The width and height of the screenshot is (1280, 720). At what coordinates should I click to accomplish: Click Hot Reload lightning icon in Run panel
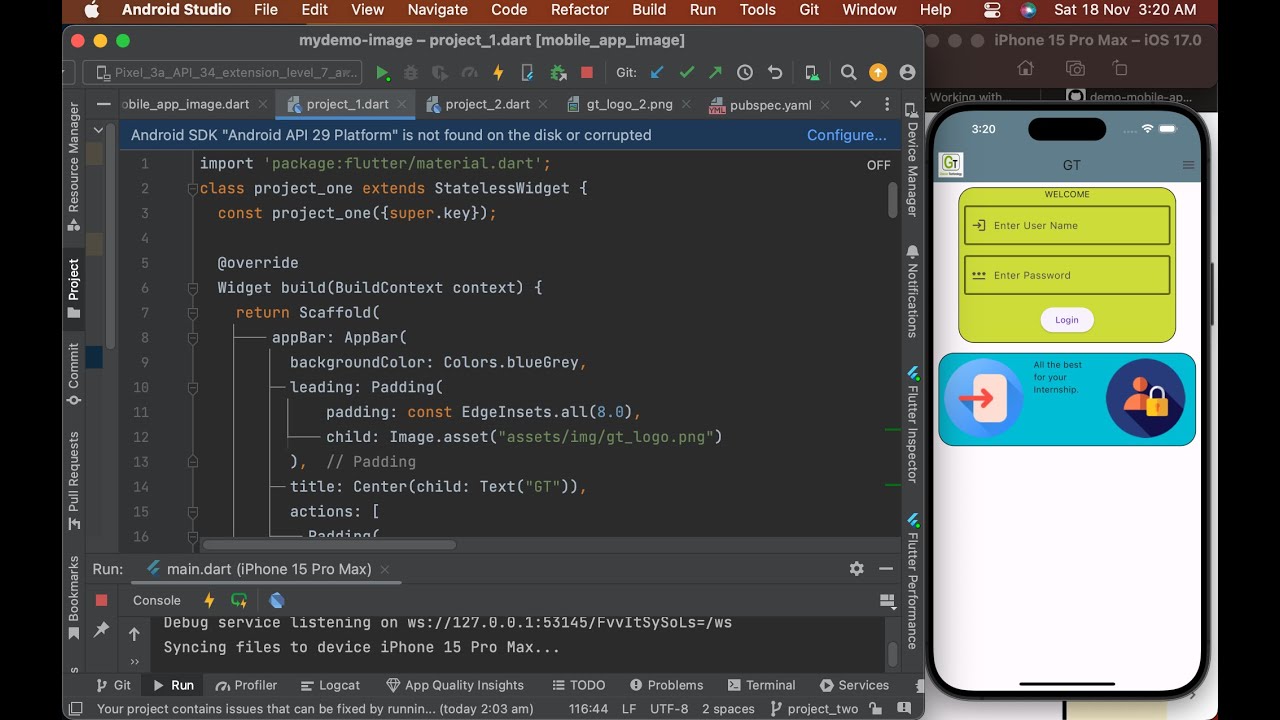coord(209,600)
